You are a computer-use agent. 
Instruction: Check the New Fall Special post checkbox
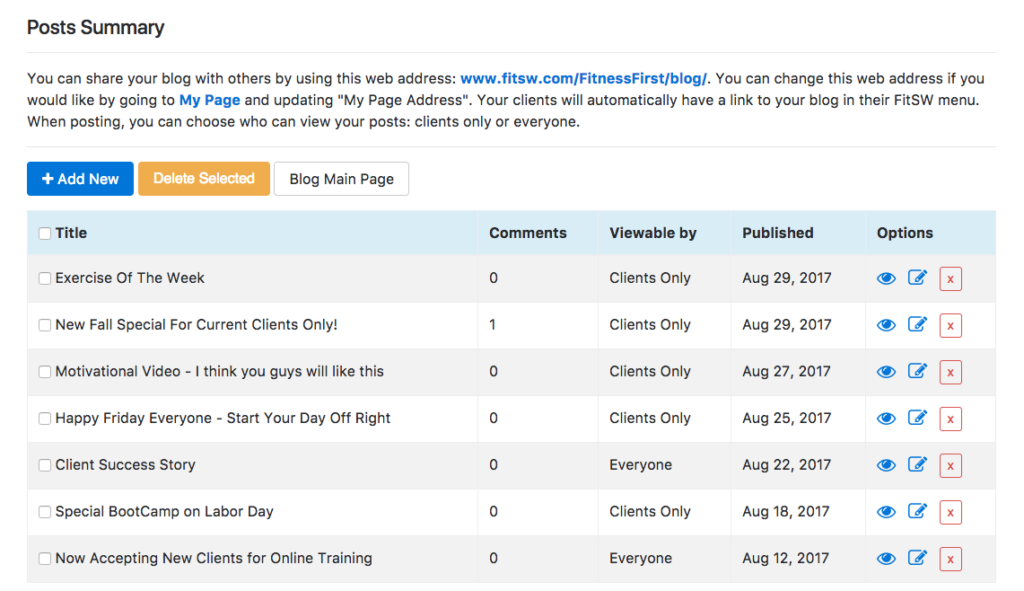tap(44, 325)
